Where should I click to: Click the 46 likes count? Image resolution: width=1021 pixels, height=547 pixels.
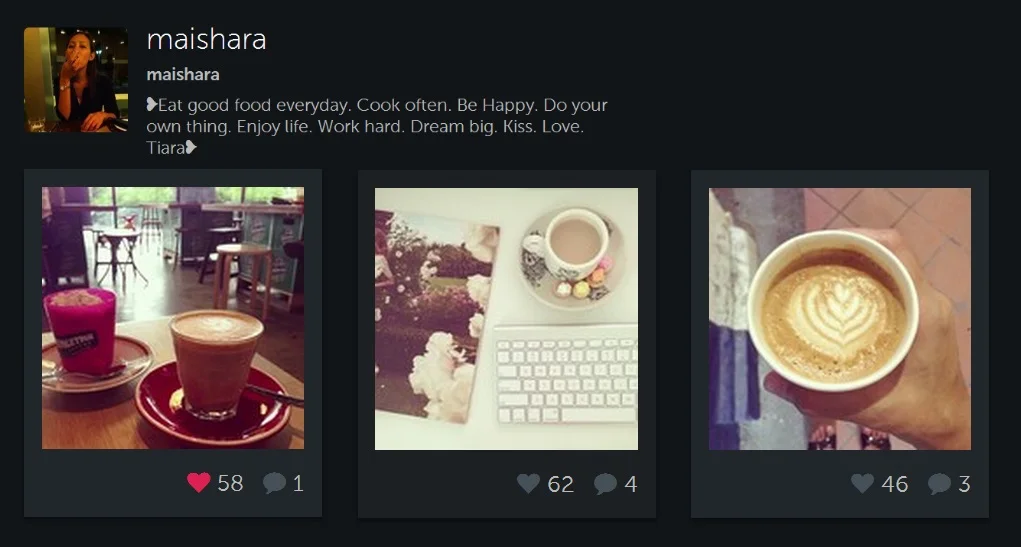click(x=895, y=484)
